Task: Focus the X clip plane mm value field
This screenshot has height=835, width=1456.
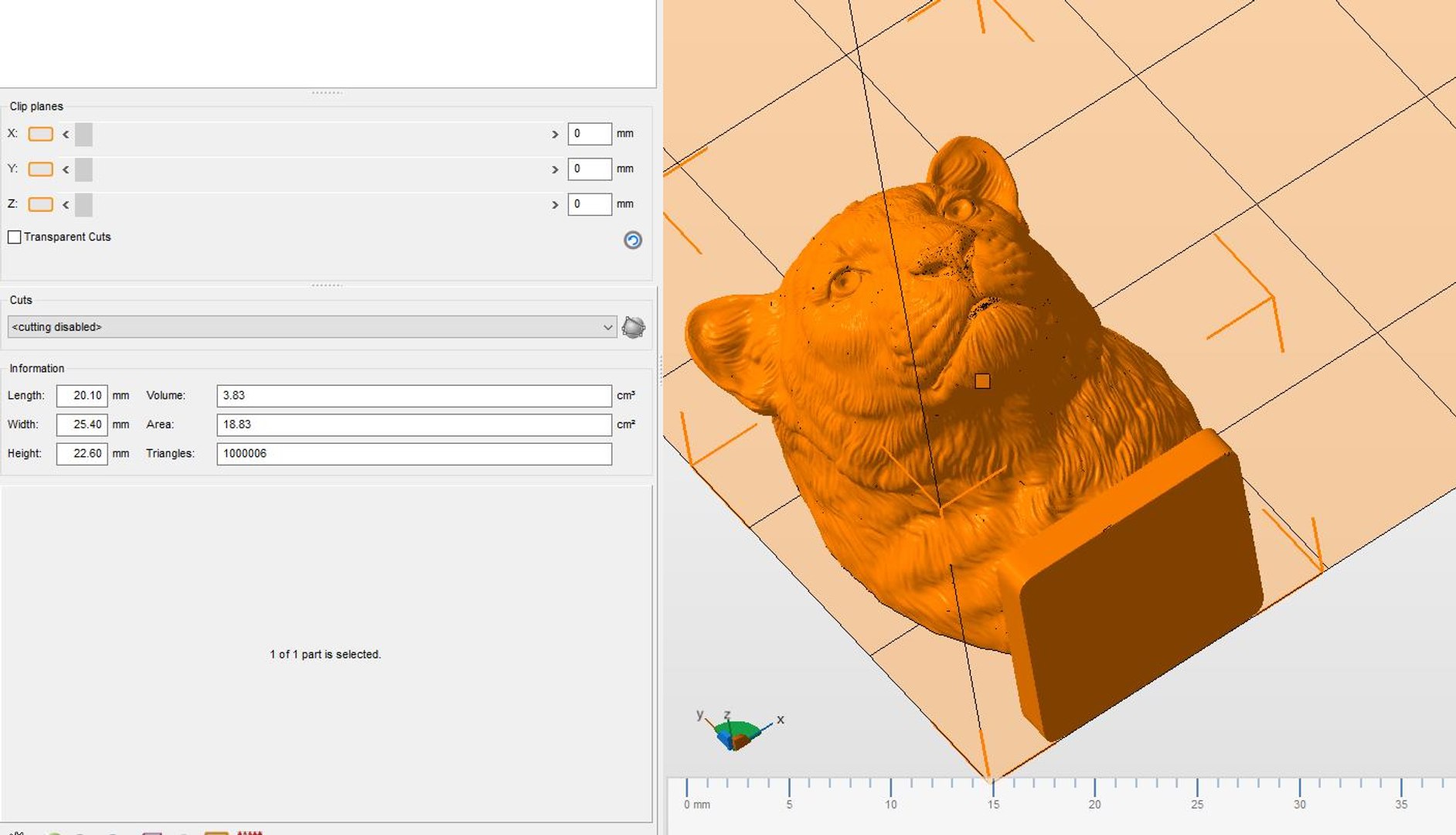Action: pos(590,134)
